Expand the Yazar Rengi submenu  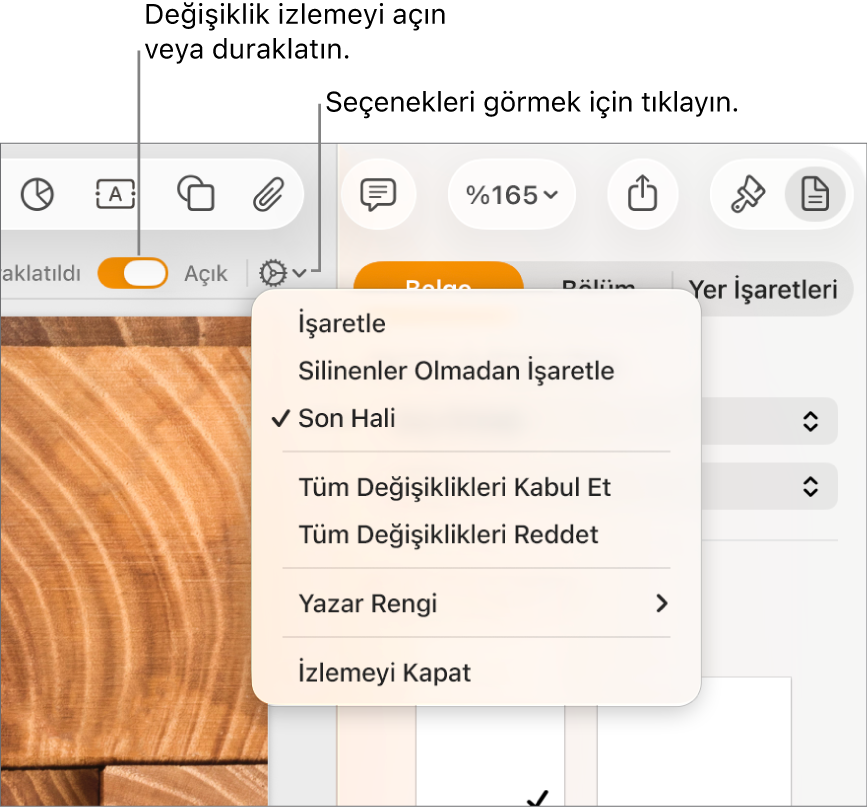[477, 603]
